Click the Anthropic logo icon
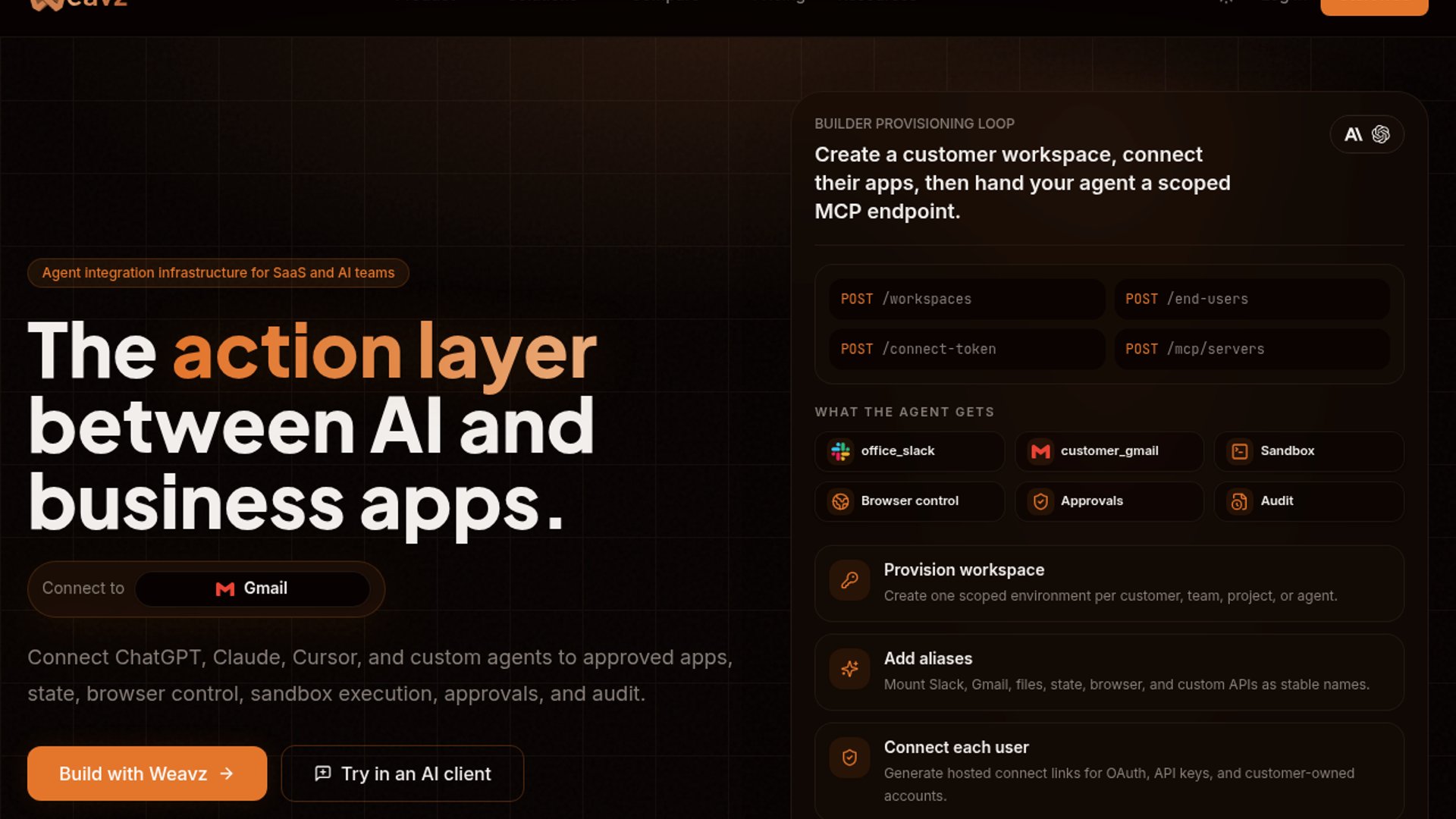1456x819 pixels. click(1354, 134)
